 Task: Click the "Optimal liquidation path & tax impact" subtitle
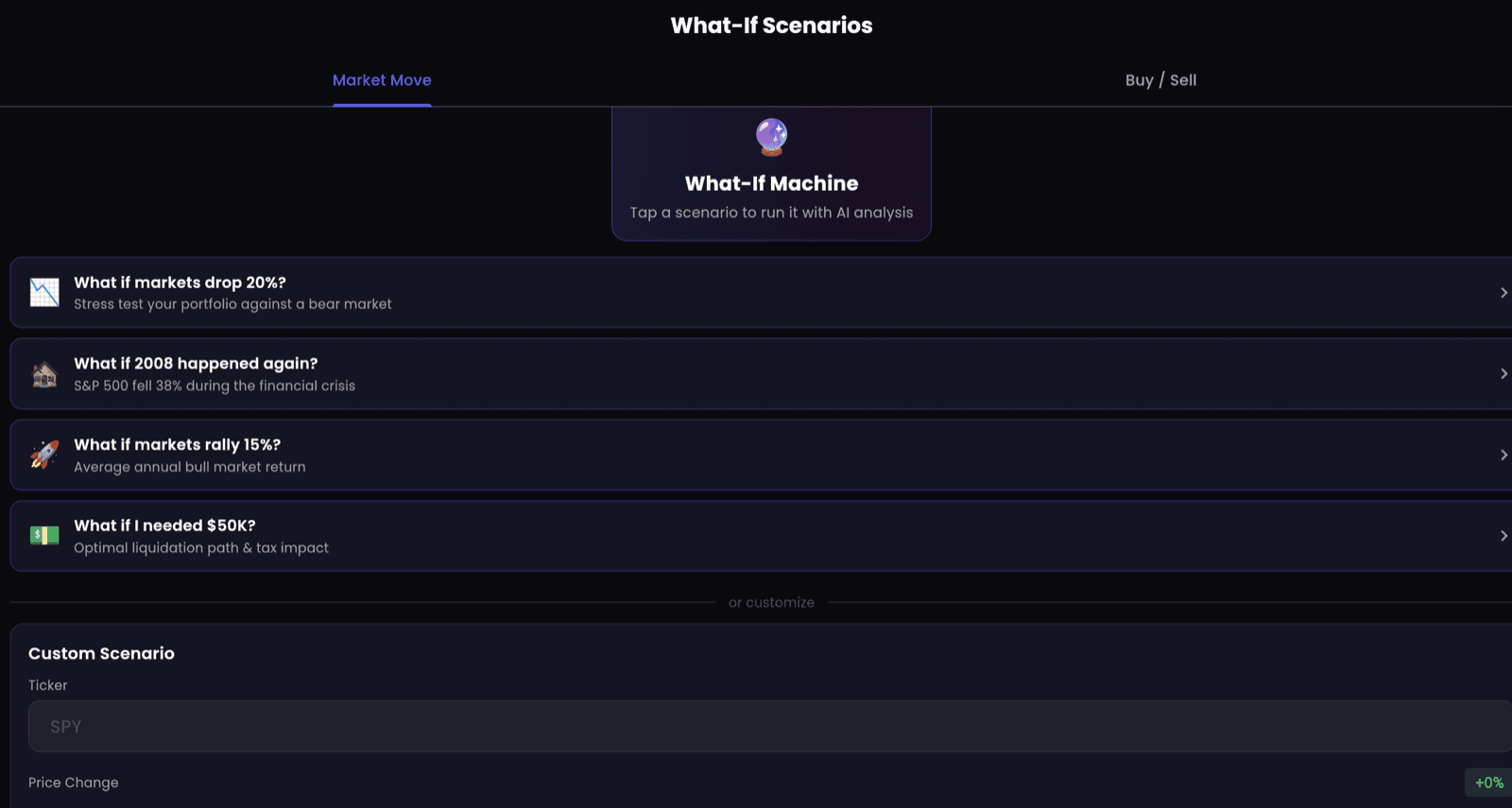[201, 548]
